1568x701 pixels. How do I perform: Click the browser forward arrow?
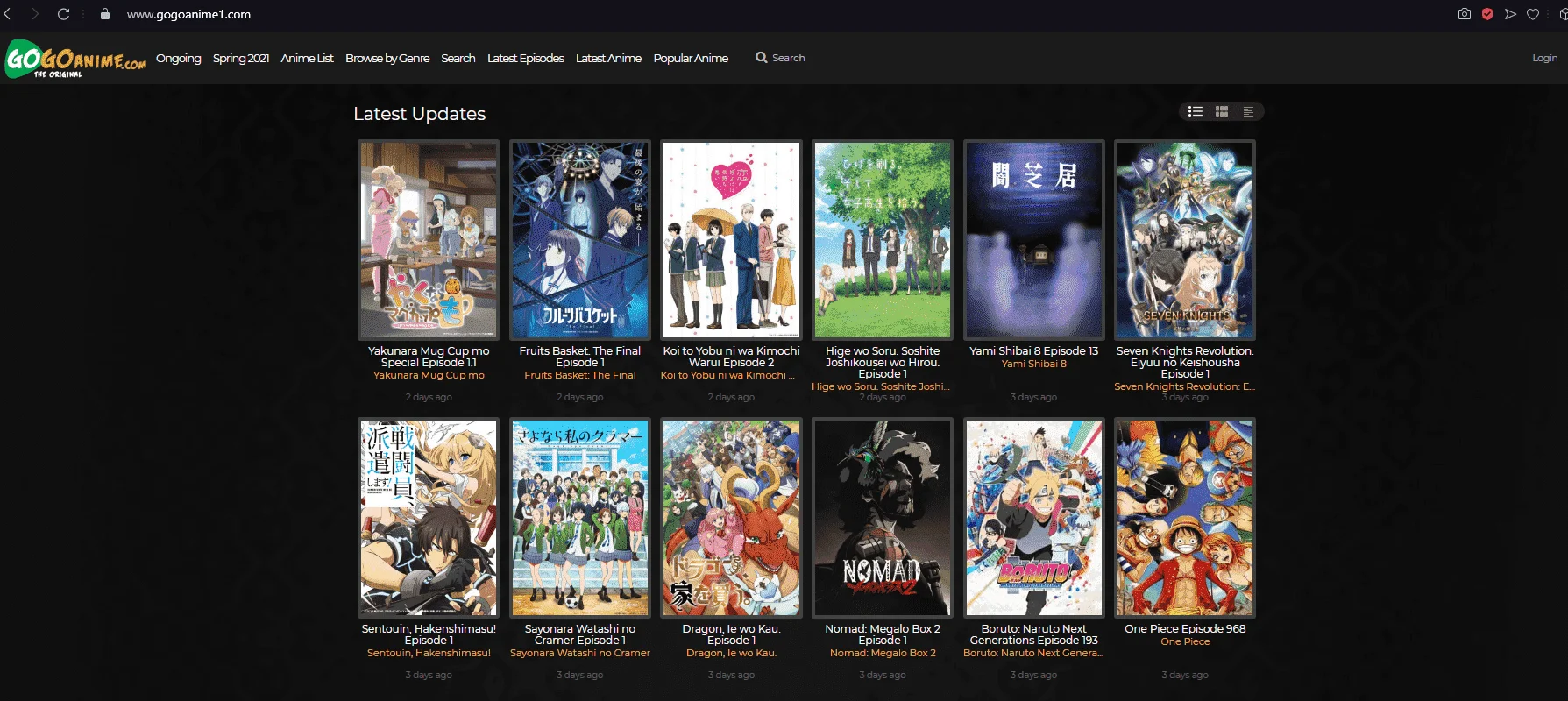[35, 14]
